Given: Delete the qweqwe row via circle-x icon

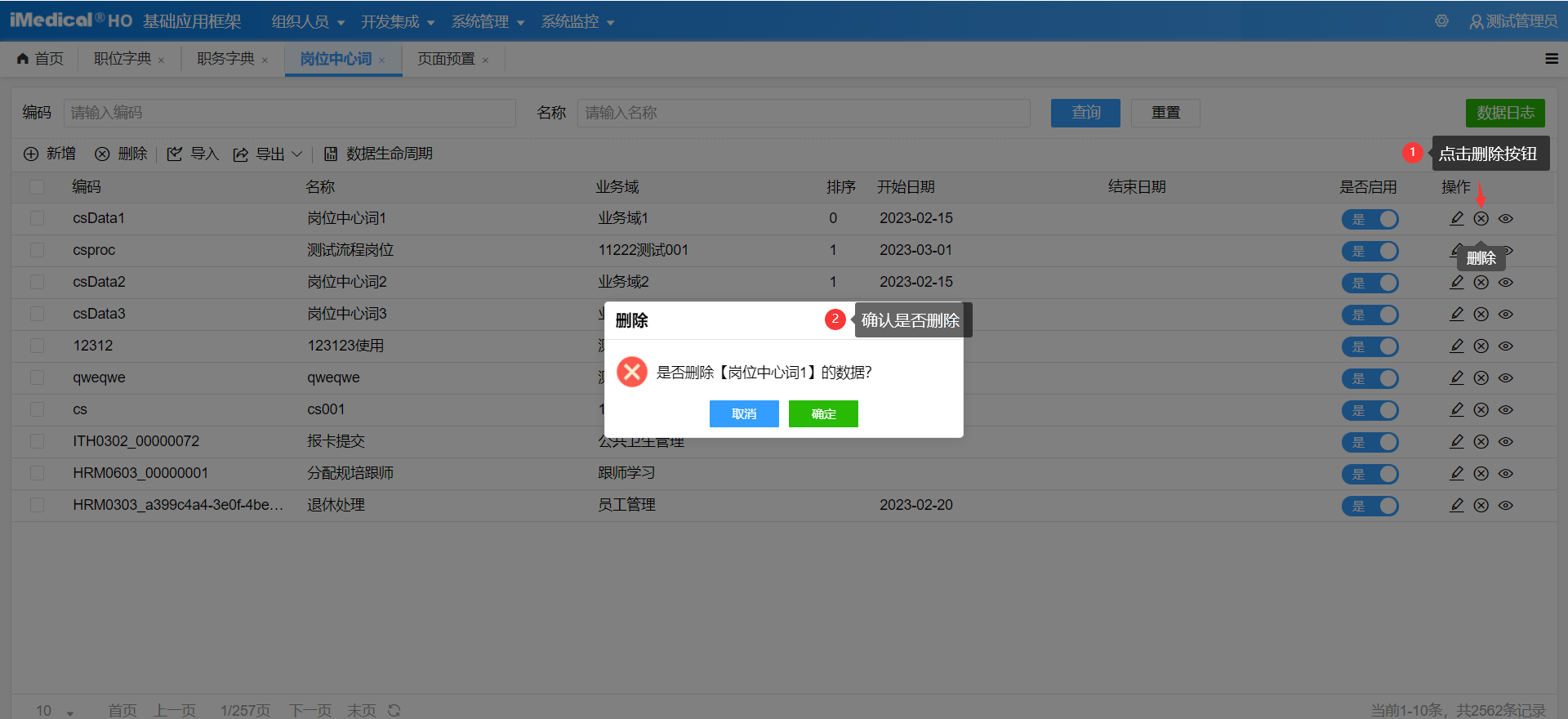Looking at the screenshot, I should click(1481, 377).
